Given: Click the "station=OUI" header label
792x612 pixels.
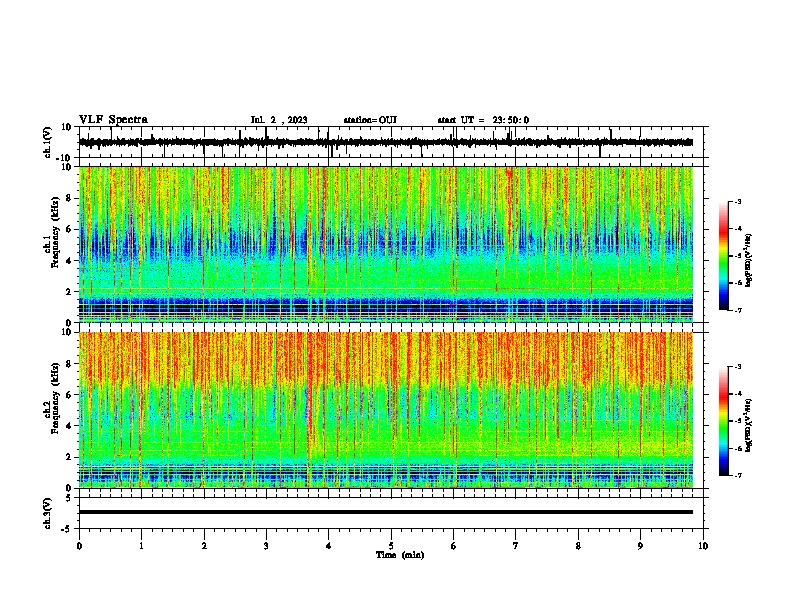Looking at the screenshot, I should (370, 120).
